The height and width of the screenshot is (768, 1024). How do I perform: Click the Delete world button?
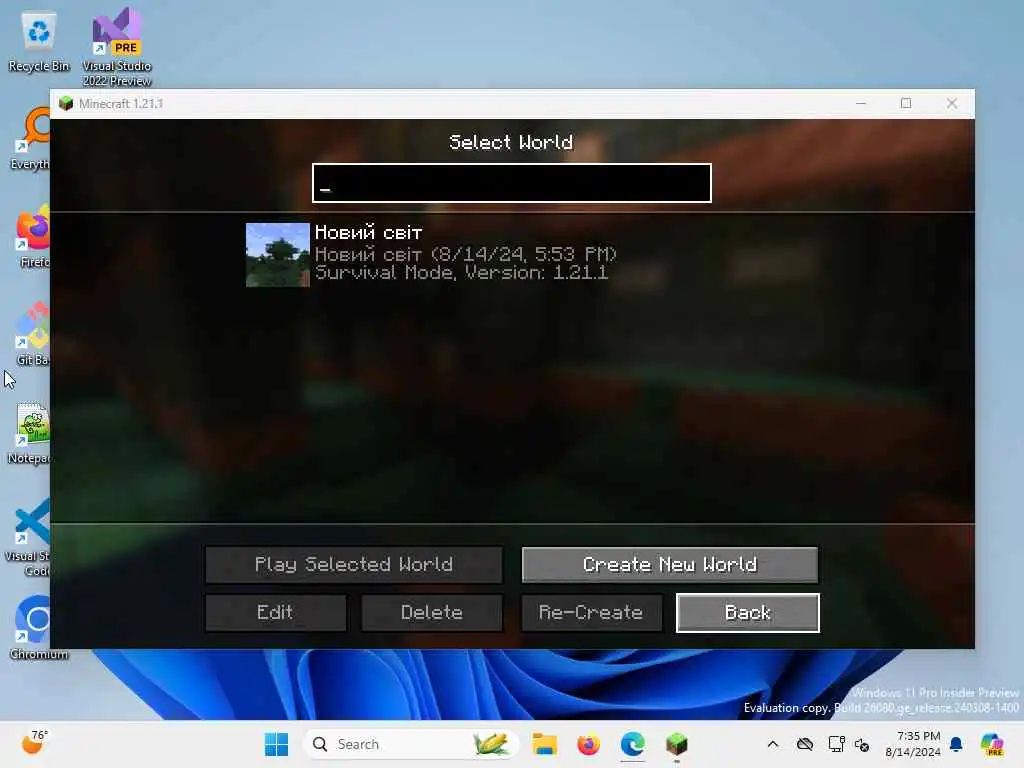(x=432, y=613)
